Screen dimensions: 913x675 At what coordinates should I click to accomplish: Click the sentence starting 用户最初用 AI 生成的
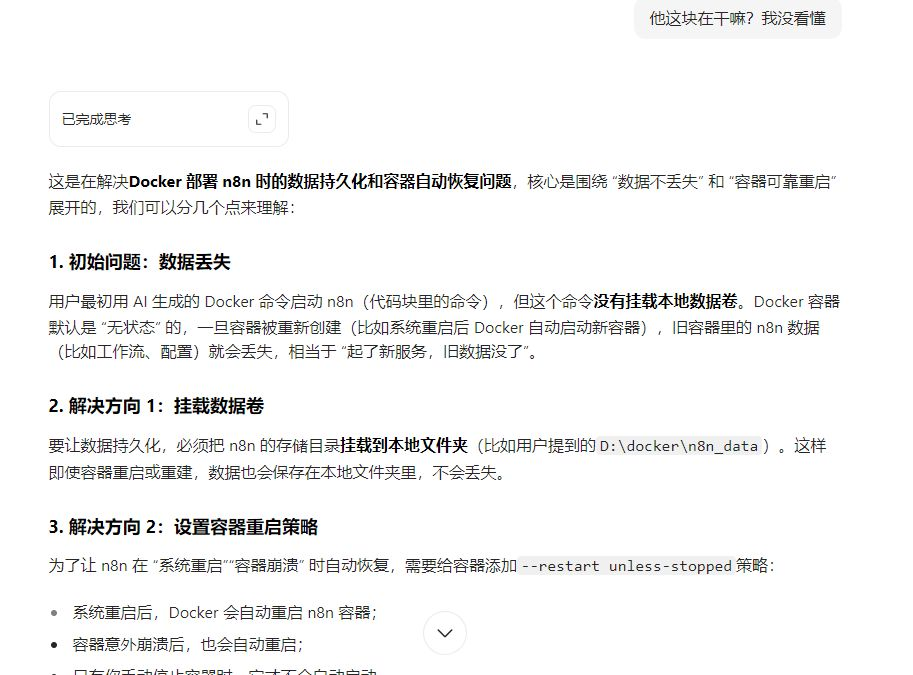pos(444,327)
